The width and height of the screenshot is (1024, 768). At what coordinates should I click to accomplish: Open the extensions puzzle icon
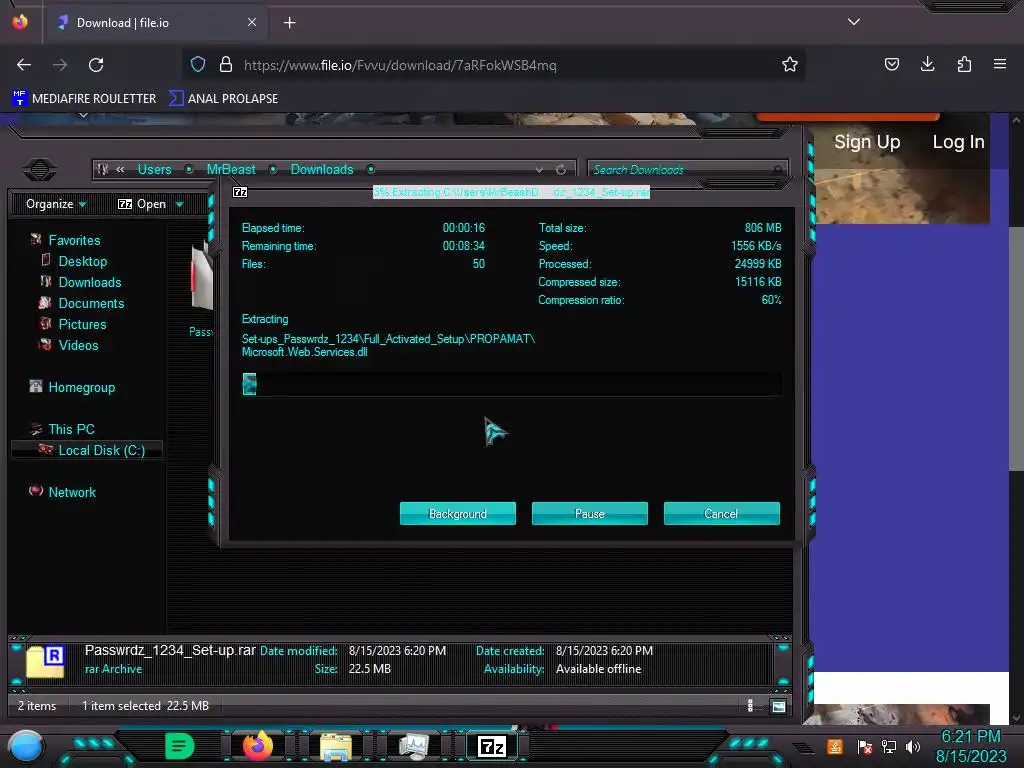964,64
